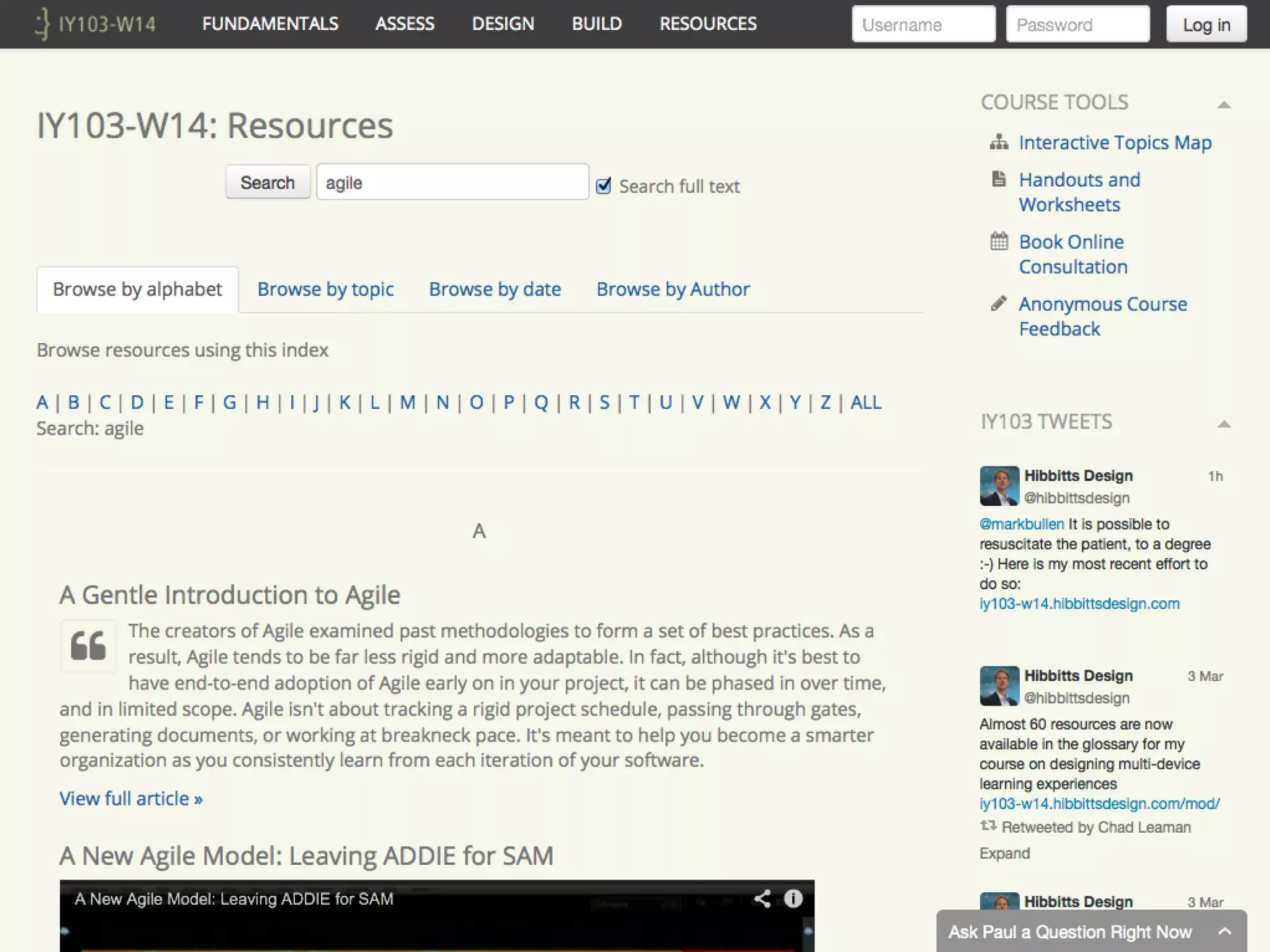1270x952 pixels.
Task: Click the Username input field
Action: click(923, 25)
